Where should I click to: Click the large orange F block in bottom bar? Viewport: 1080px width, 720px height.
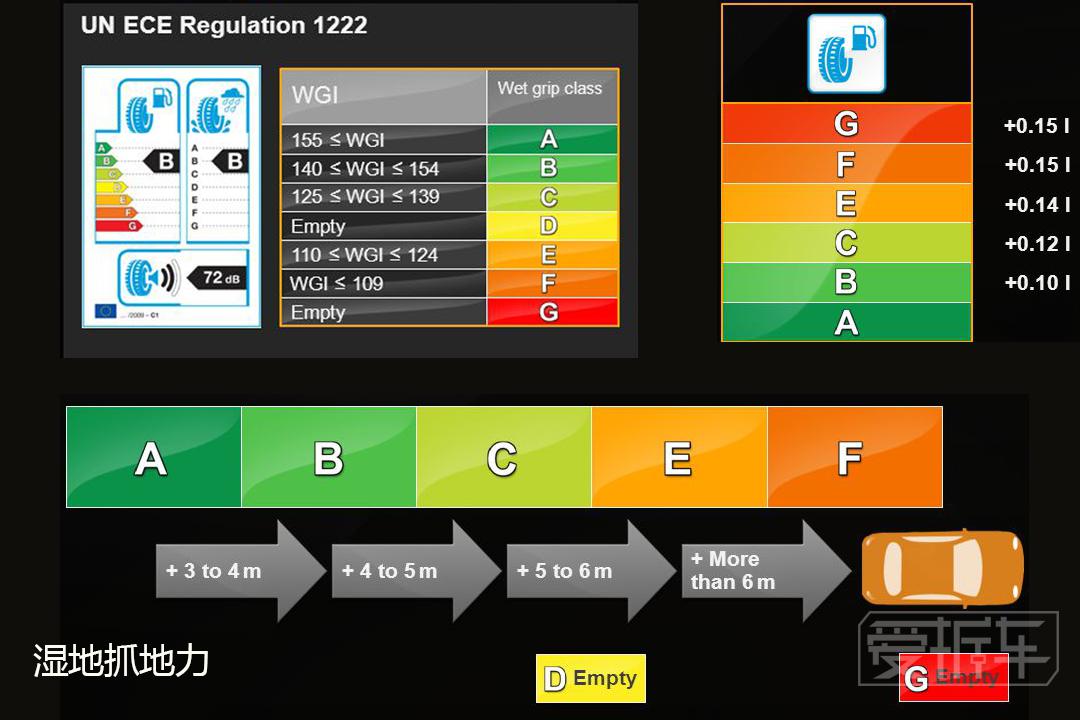tap(854, 457)
